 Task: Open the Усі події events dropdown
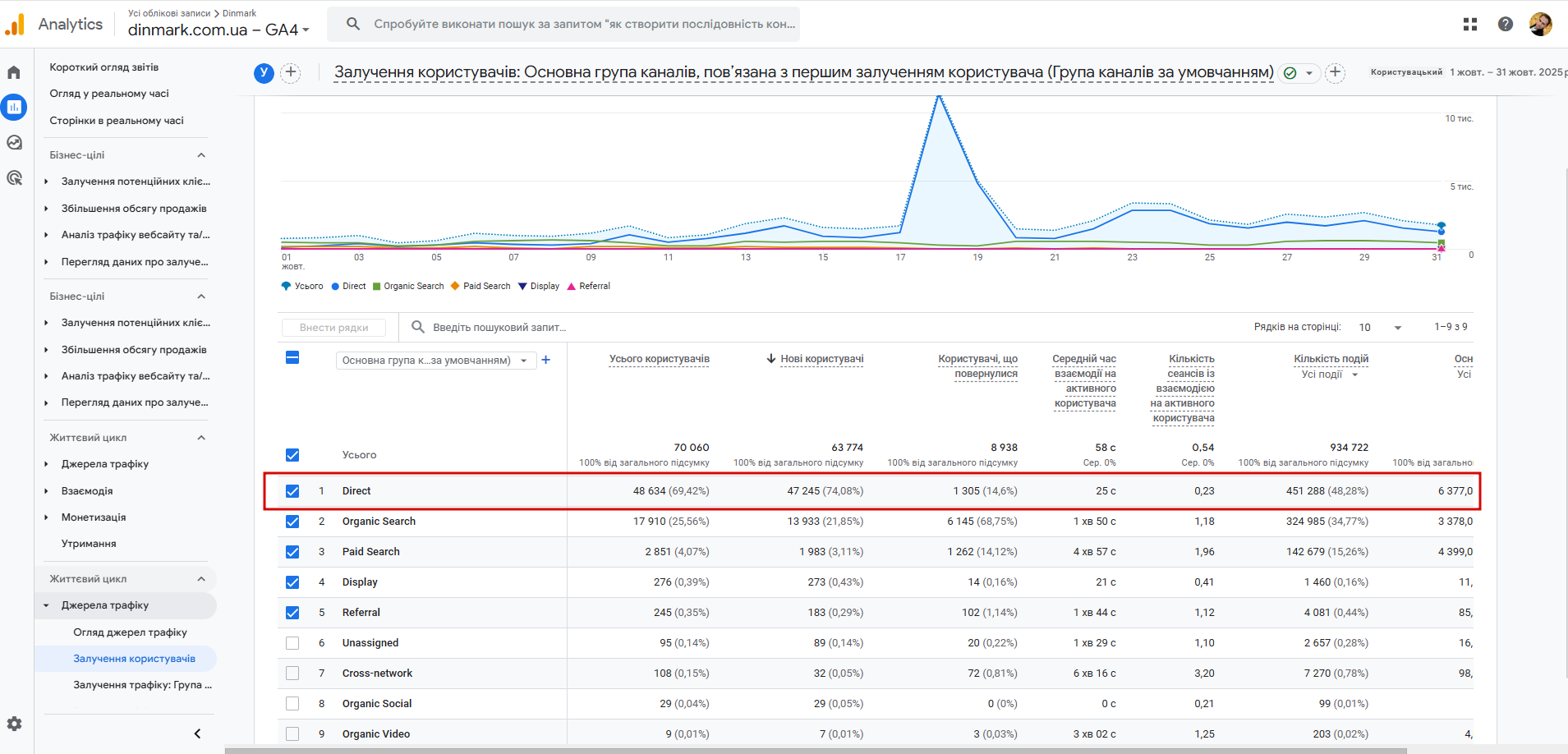(1331, 375)
